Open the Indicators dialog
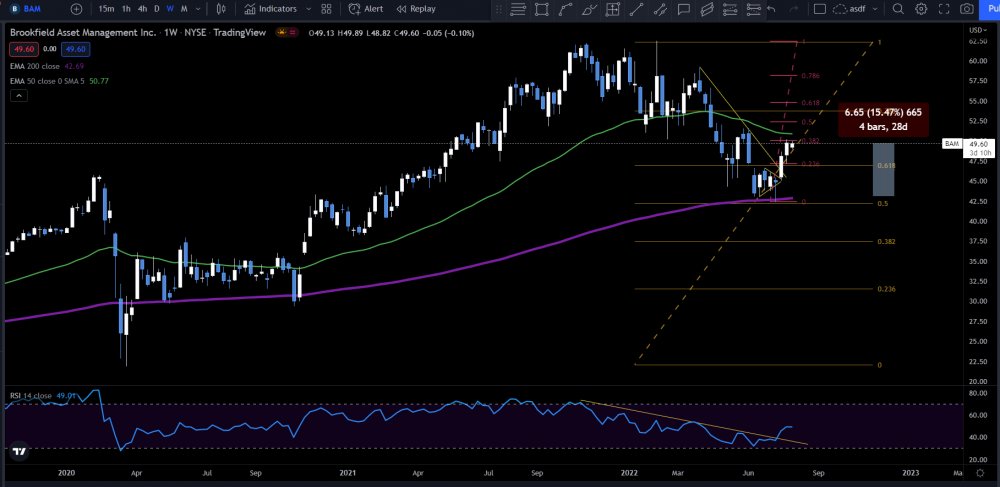The width and height of the screenshot is (1000, 487). 269,8
